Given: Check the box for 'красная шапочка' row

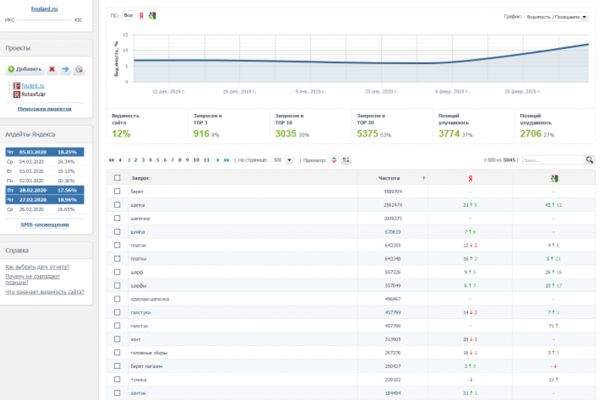Looking at the screenshot, I should [117, 299].
